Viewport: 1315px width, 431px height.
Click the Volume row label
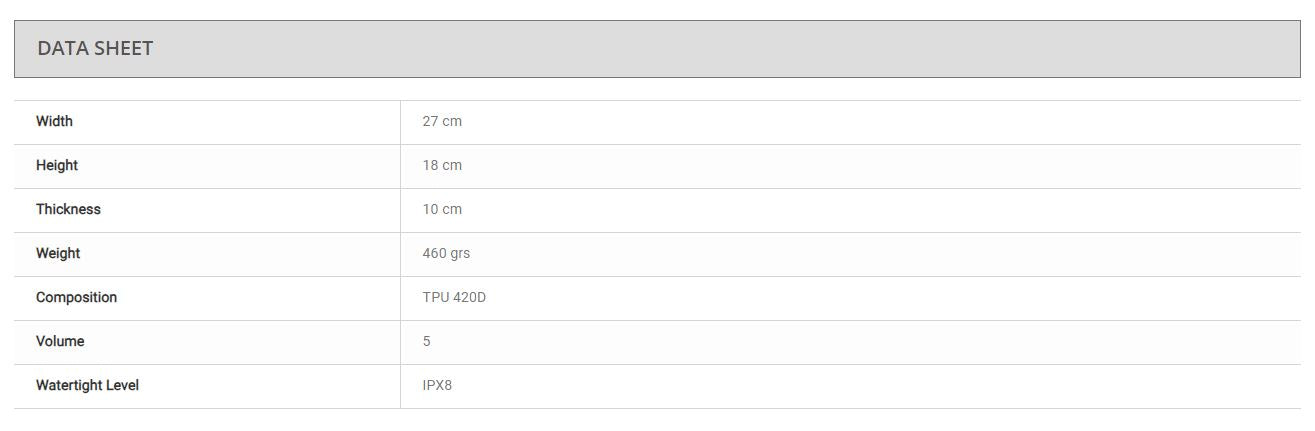pos(60,341)
